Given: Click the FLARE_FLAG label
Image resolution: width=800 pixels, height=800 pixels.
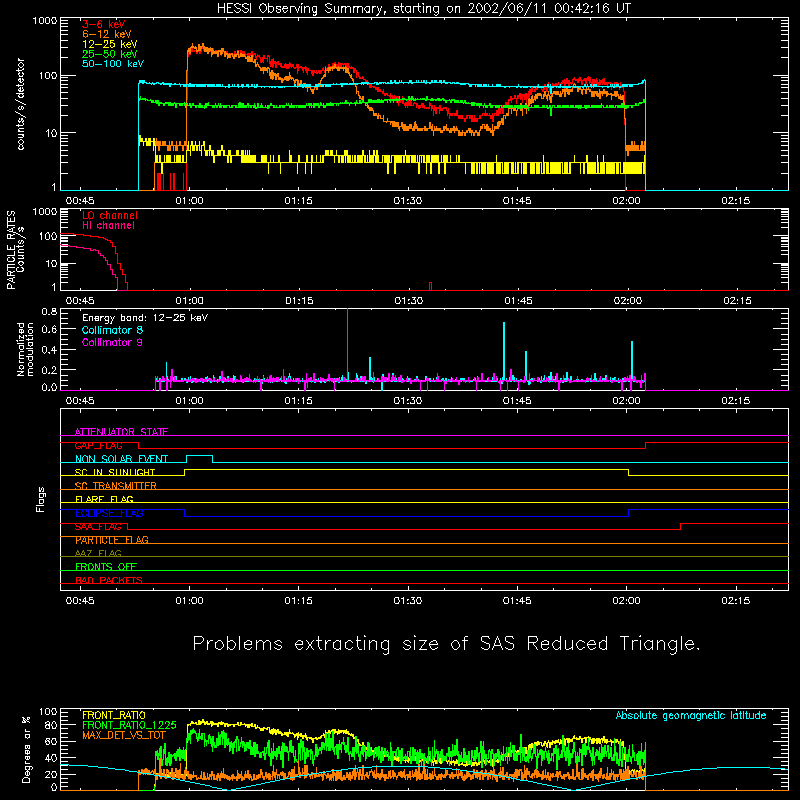Looking at the screenshot, I should [104, 499].
